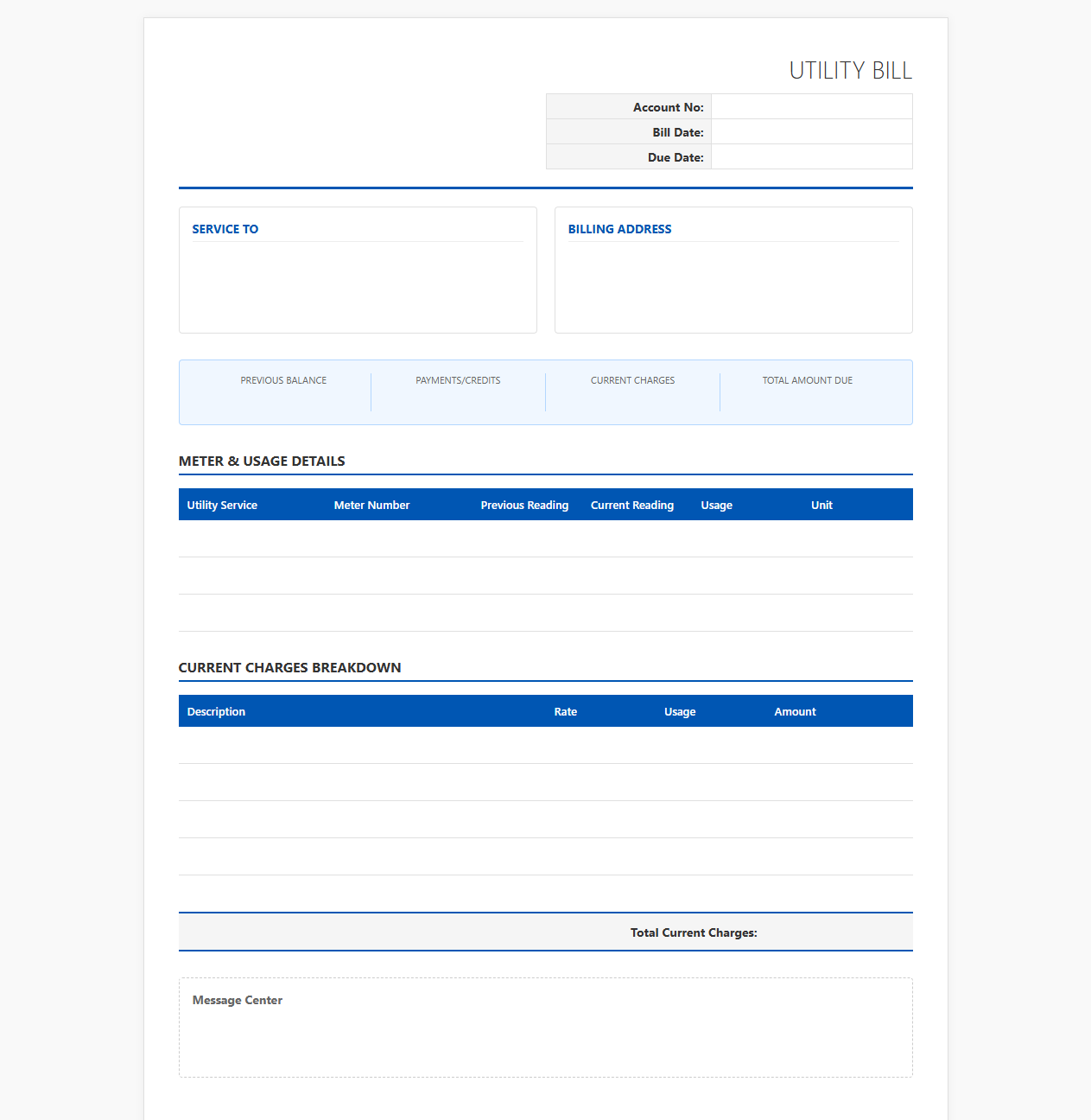Viewport: 1091px width, 1120px height.
Task: Click the Due Date: label
Action: tap(676, 157)
